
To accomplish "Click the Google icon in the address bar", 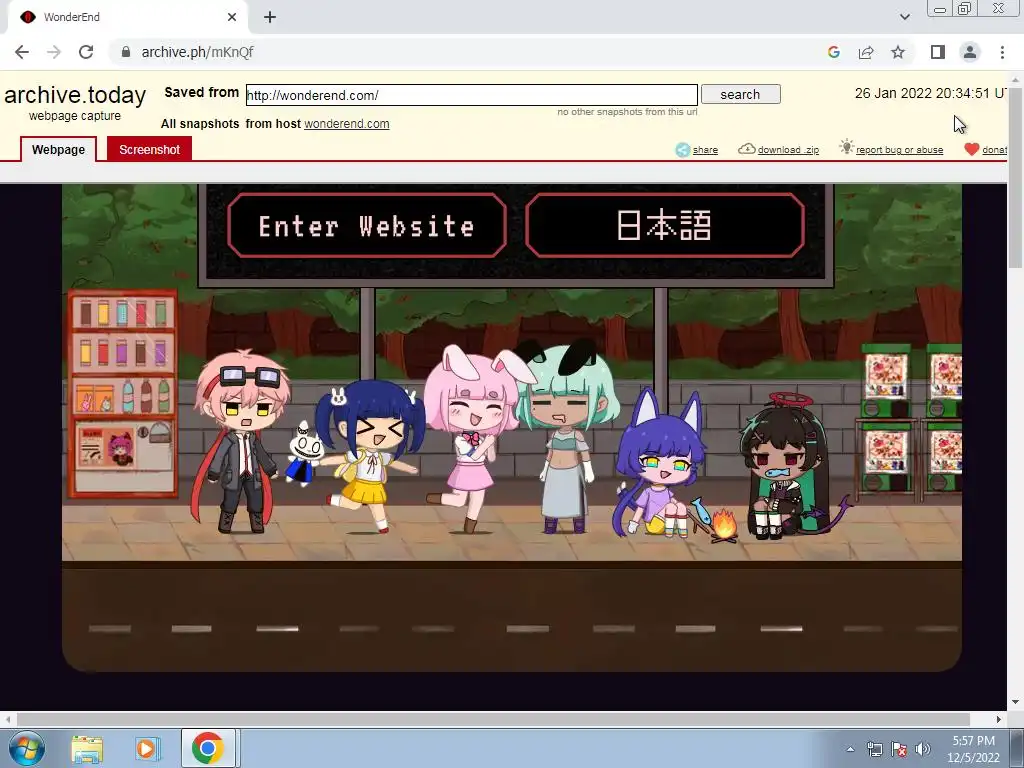I will [833, 52].
